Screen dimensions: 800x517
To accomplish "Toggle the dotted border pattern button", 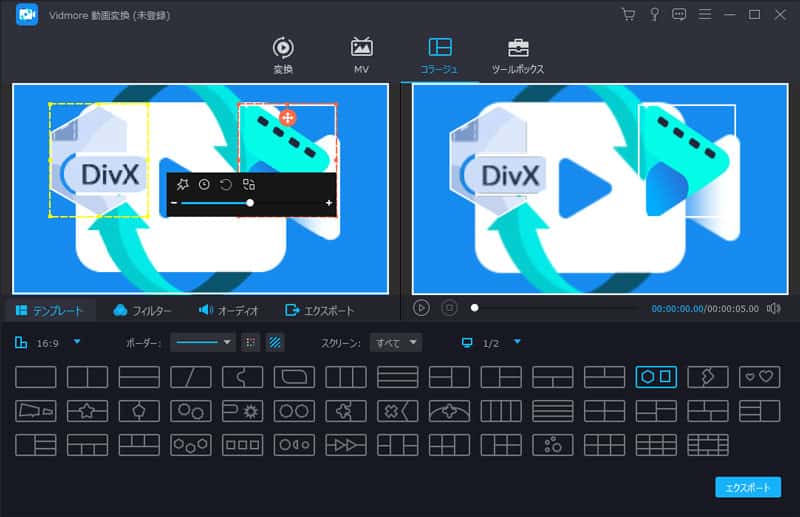I will pos(251,342).
